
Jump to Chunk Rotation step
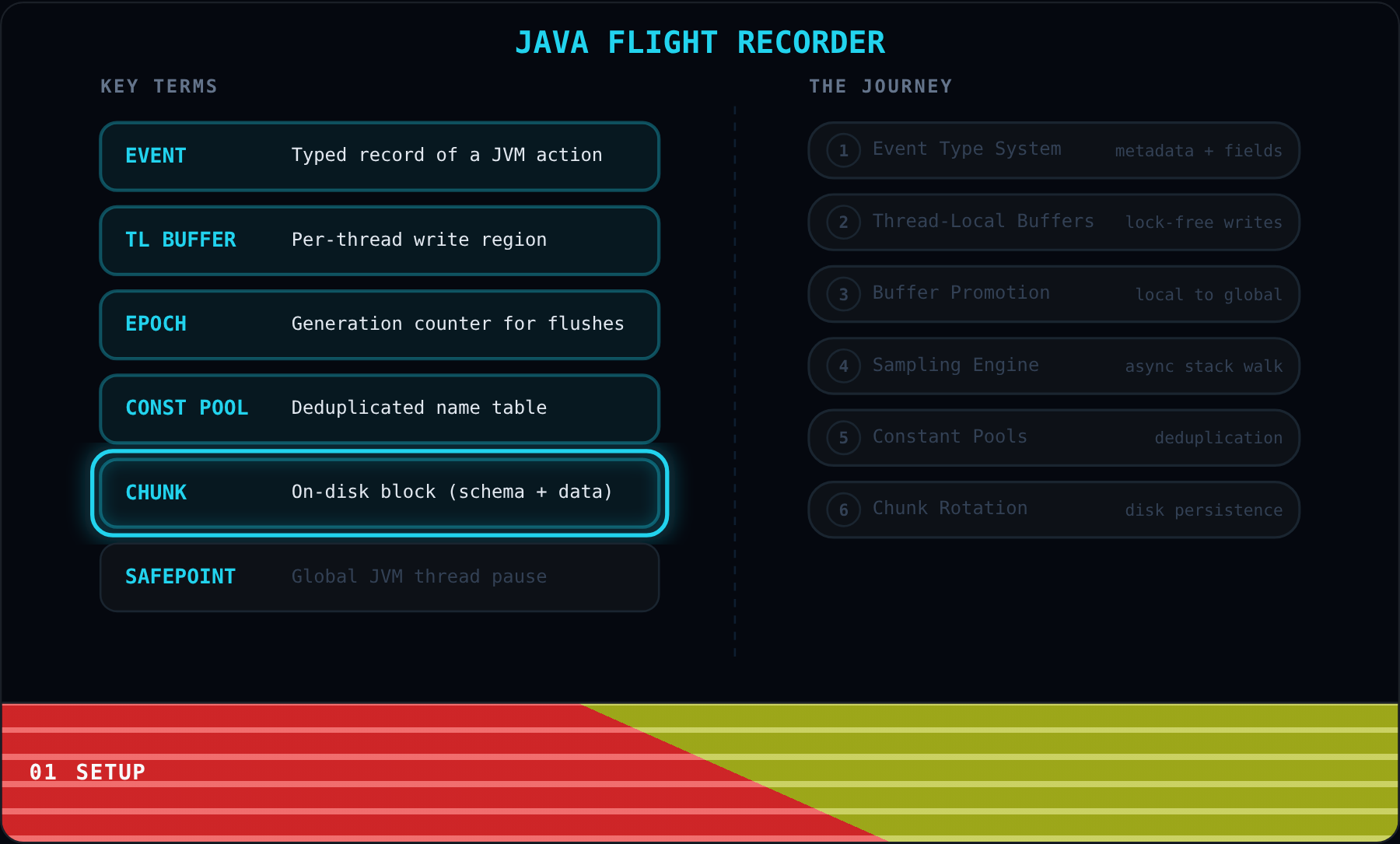click(1054, 510)
